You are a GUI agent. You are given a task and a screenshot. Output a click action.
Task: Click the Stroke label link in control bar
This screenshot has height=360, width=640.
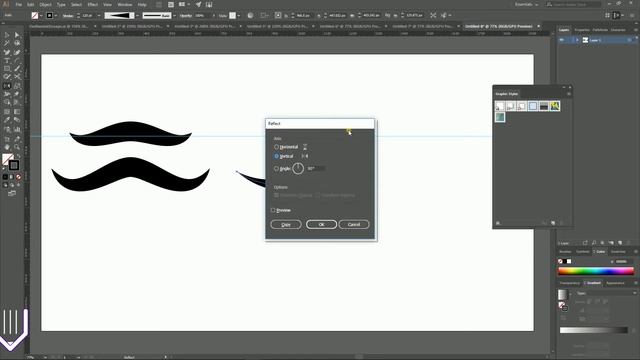[x=68, y=16]
